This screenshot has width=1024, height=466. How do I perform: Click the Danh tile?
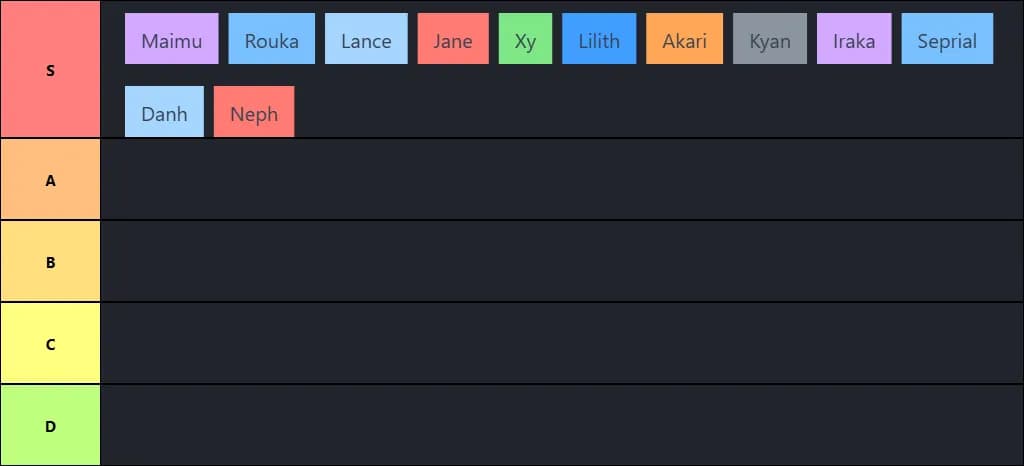164,112
